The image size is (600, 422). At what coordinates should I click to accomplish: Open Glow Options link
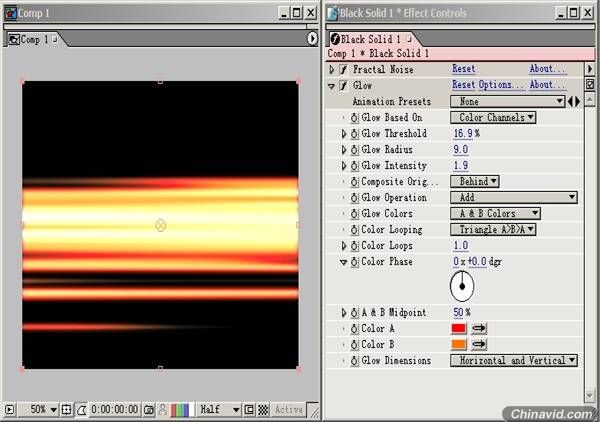click(x=501, y=85)
